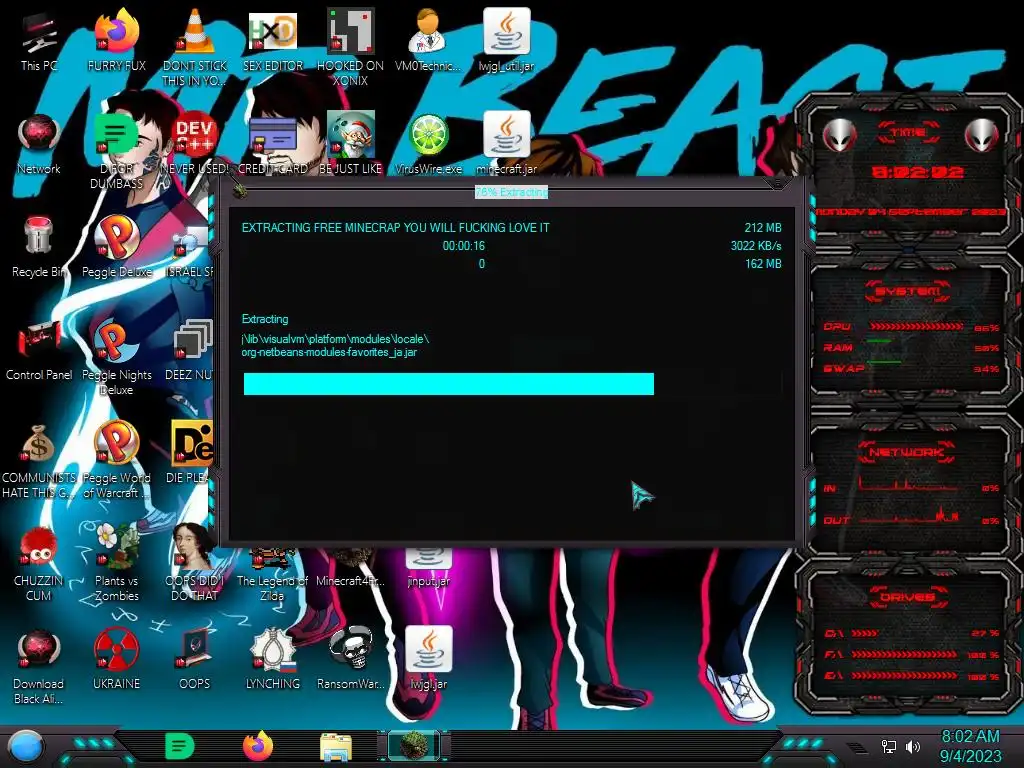Open the CHUZZIN CUM game shortcut
Screen dimensions: 1024x768
click(39, 563)
